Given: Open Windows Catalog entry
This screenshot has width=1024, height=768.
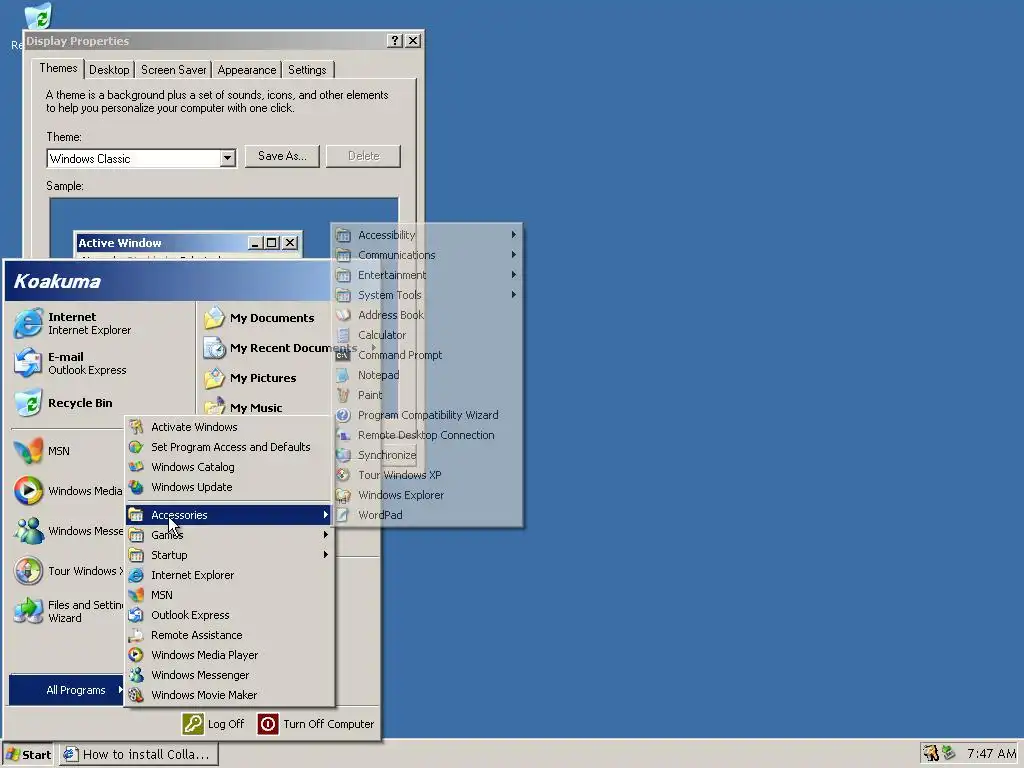Looking at the screenshot, I should (x=229, y=467).
